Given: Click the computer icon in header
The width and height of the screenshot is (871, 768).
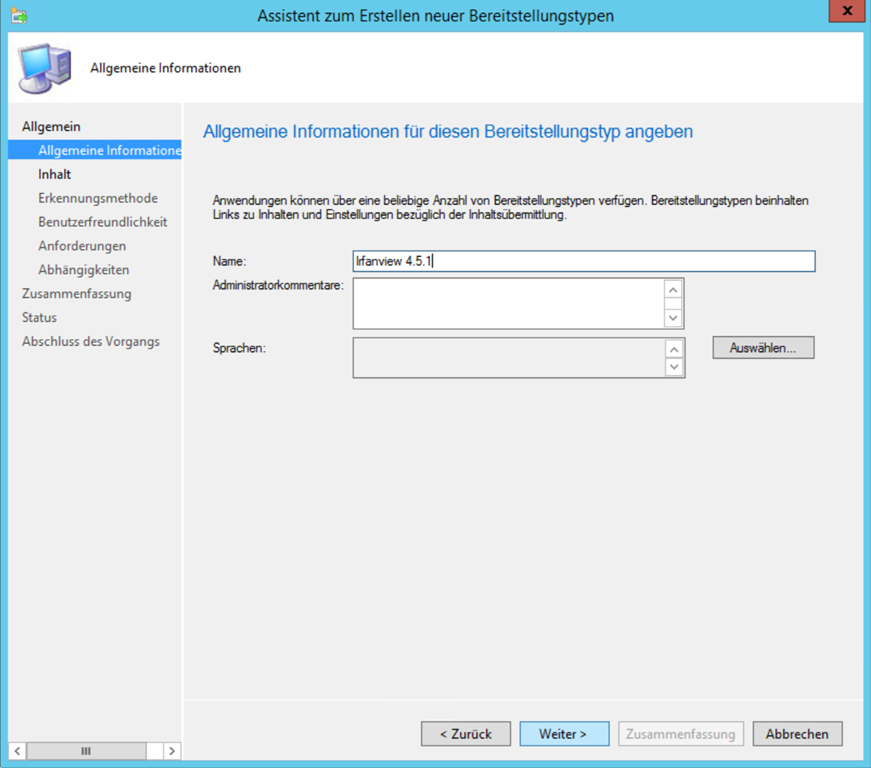Looking at the screenshot, I should (x=46, y=68).
